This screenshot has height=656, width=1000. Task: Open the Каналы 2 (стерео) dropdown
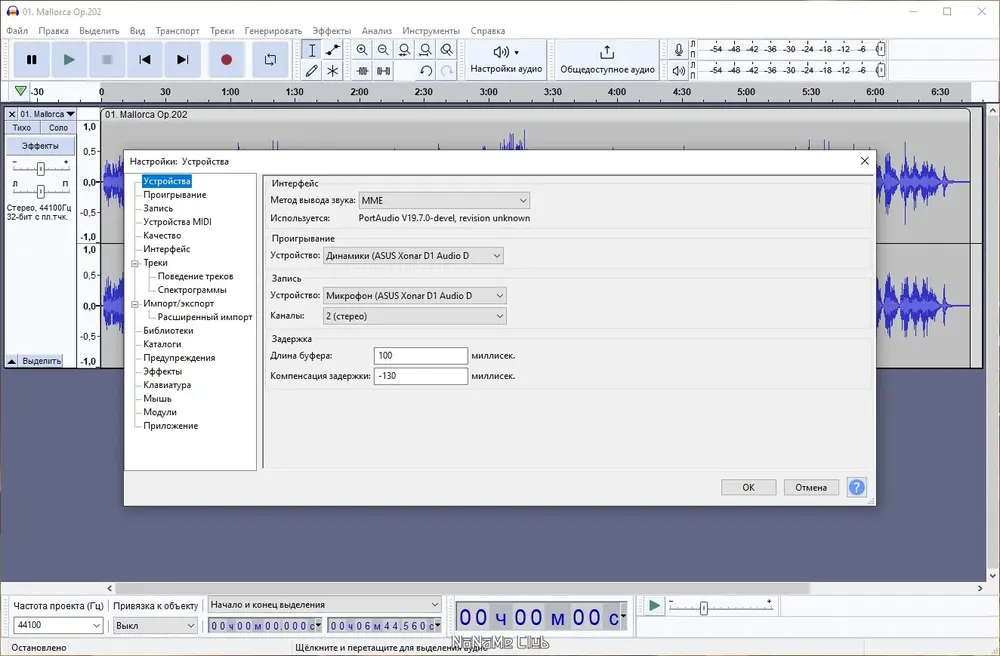coord(415,316)
